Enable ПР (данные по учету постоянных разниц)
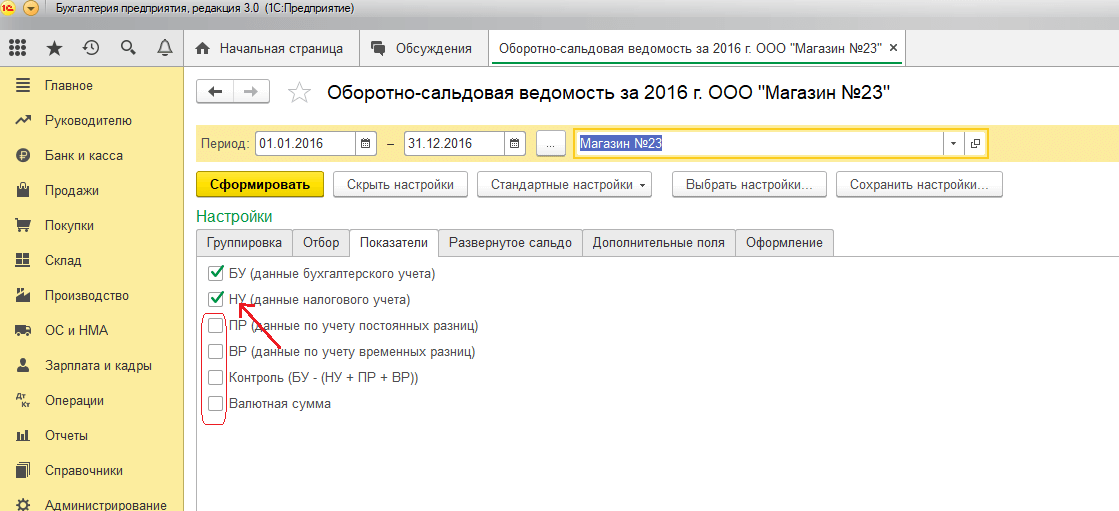 (215, 326)
